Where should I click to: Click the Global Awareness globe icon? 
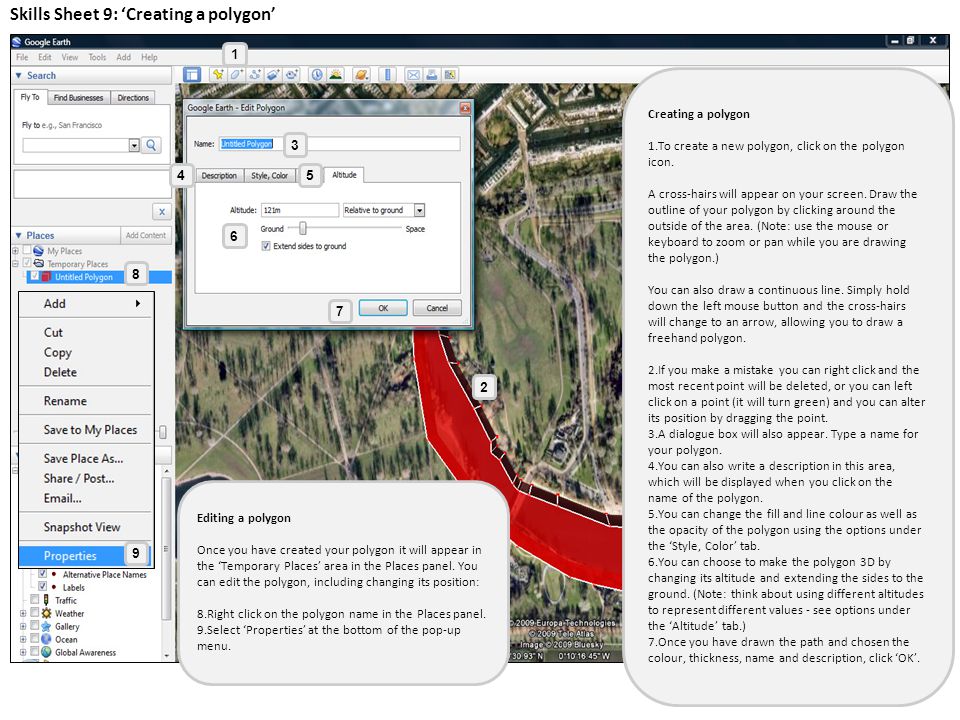point(46,652)
